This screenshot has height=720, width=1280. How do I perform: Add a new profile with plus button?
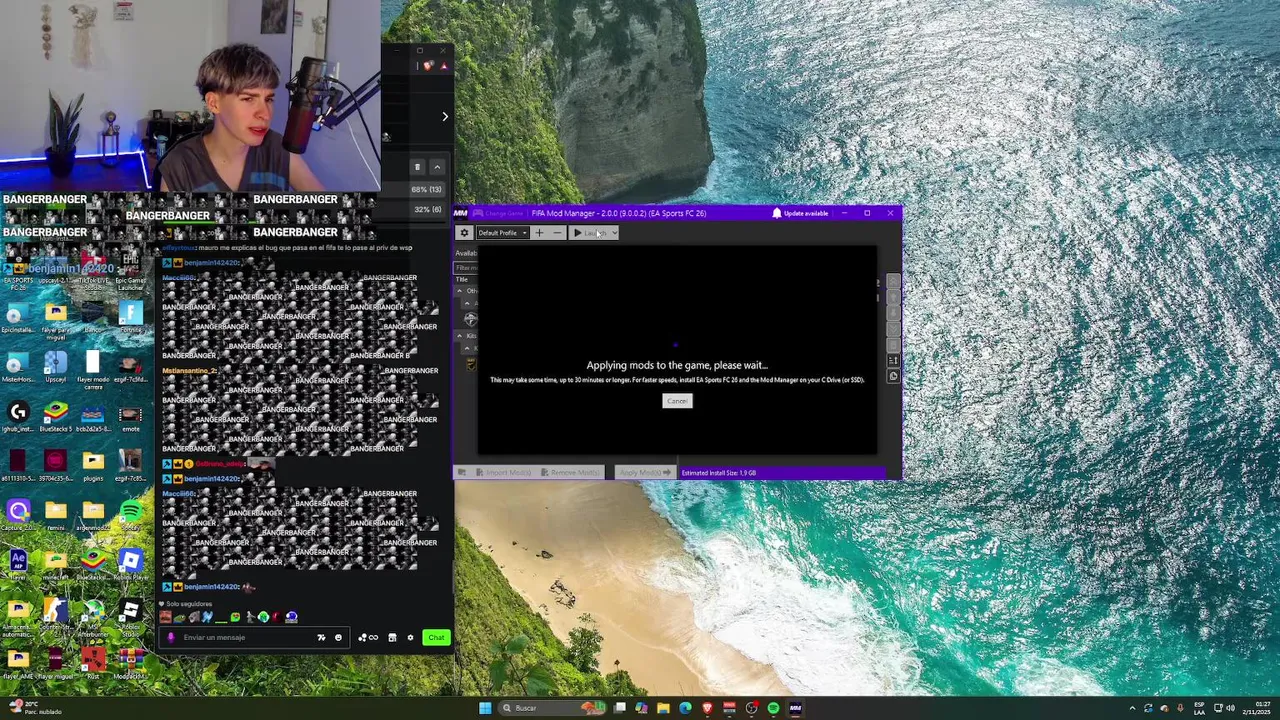point(539,233)
